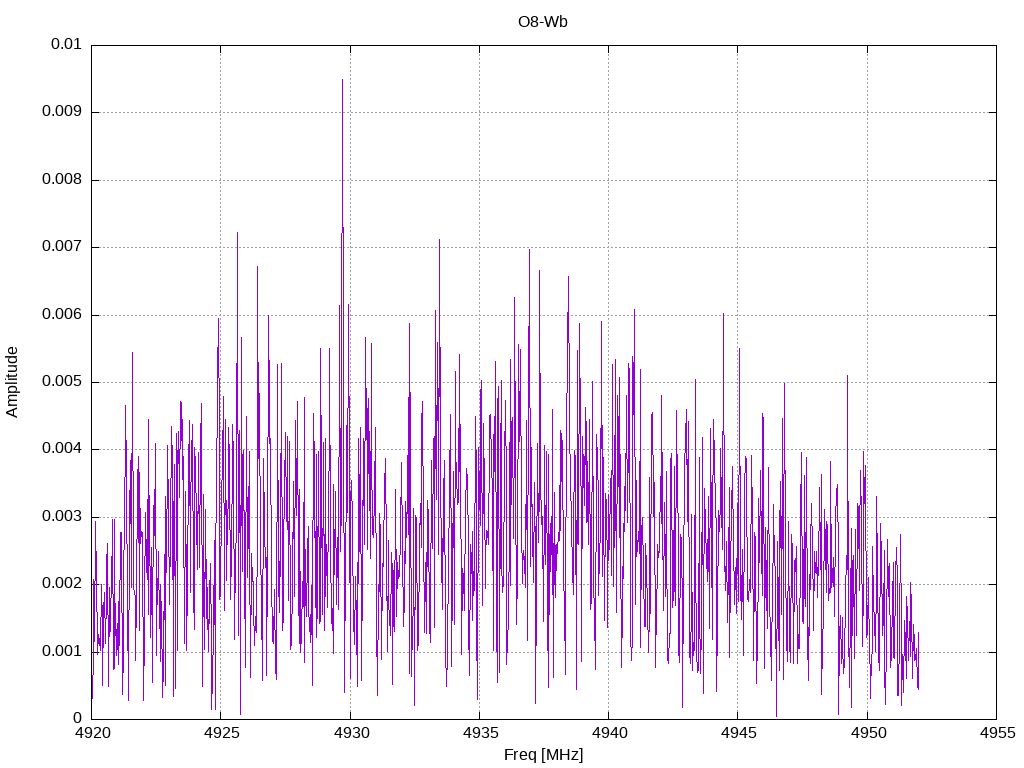This screenshot has width=1024, height=768.
Task: Click the 4950 x-axis tick label
Action: click(868, 733)
